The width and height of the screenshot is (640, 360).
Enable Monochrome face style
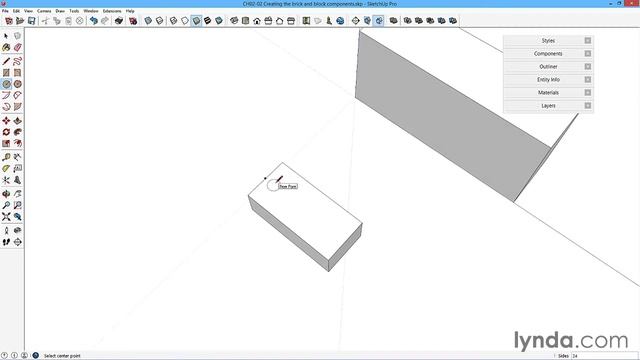pos(219,21)
